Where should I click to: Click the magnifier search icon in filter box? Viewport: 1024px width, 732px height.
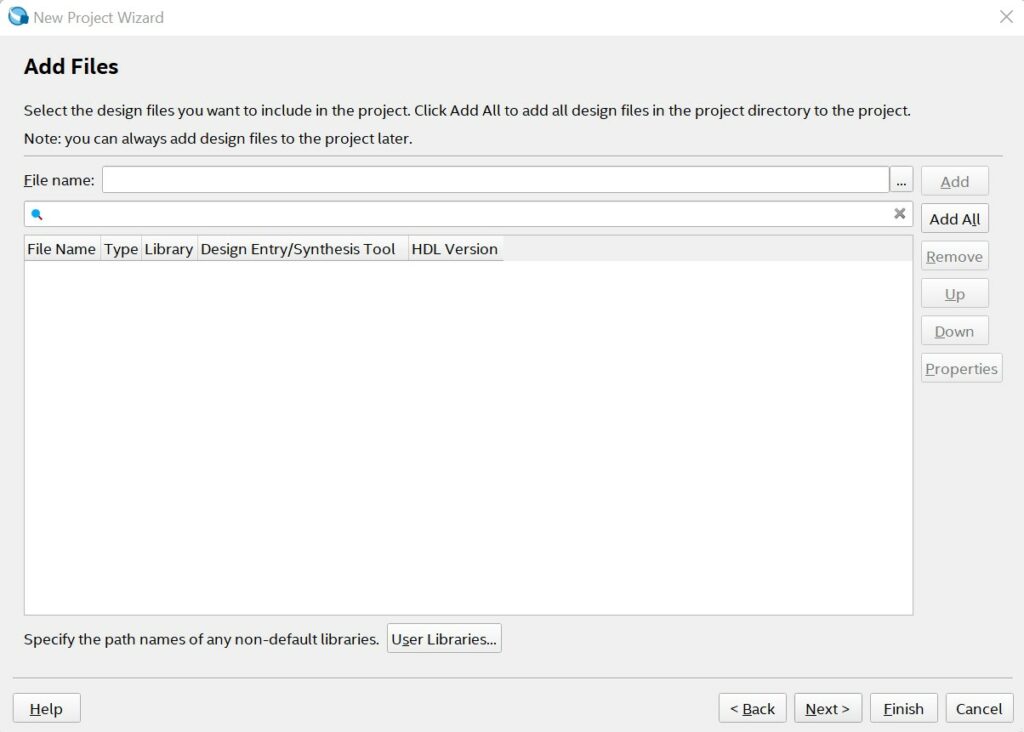[37, 214]
